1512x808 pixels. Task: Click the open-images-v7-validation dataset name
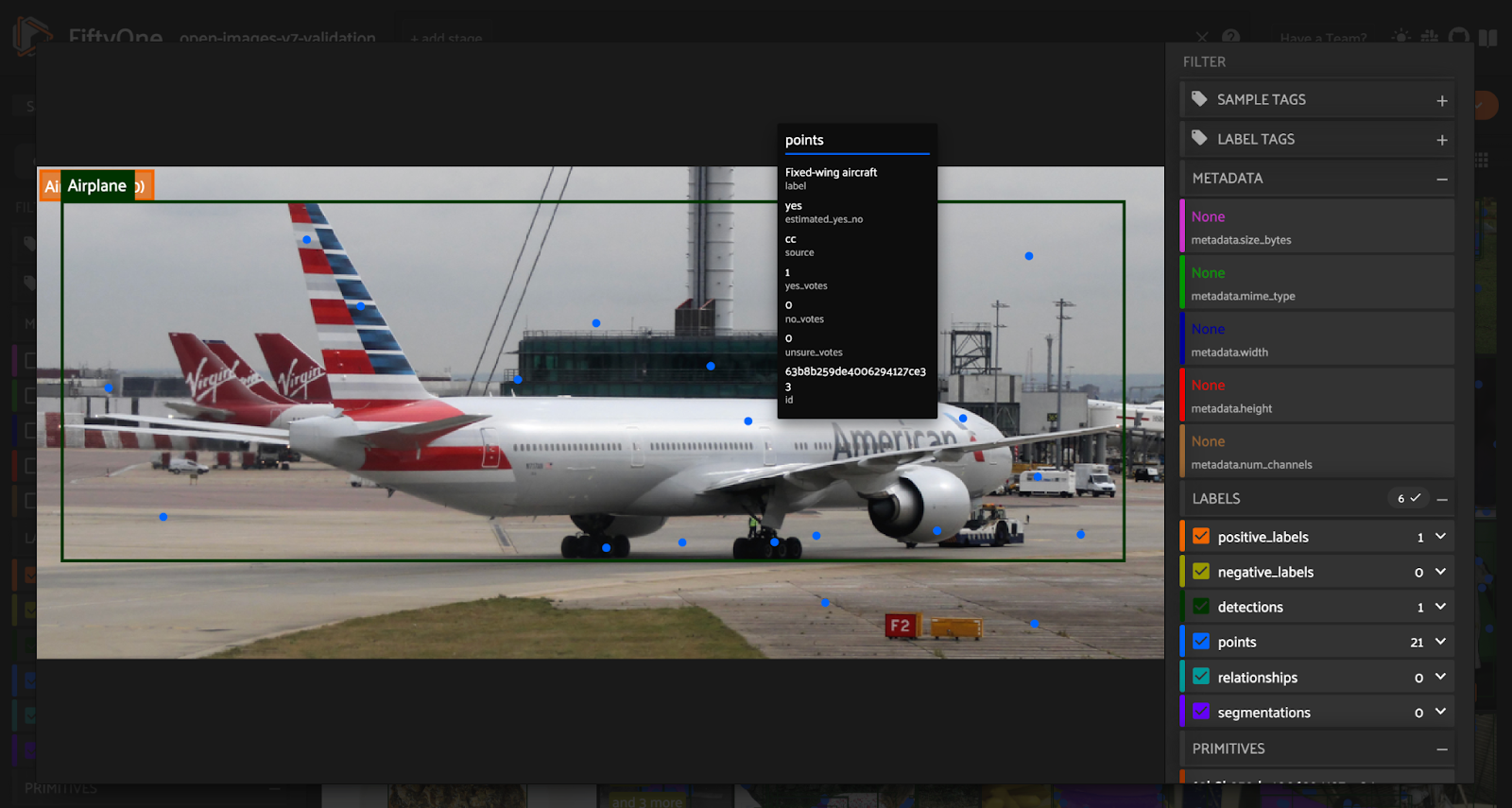click(277, 38)
